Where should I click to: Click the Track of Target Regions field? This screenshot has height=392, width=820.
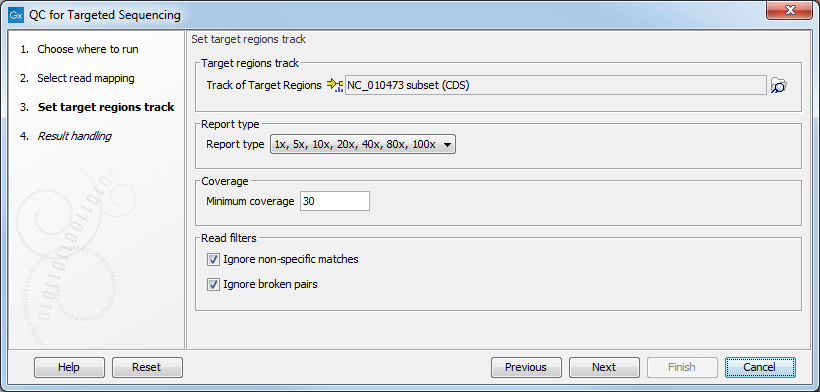click(x=555, y=85)
